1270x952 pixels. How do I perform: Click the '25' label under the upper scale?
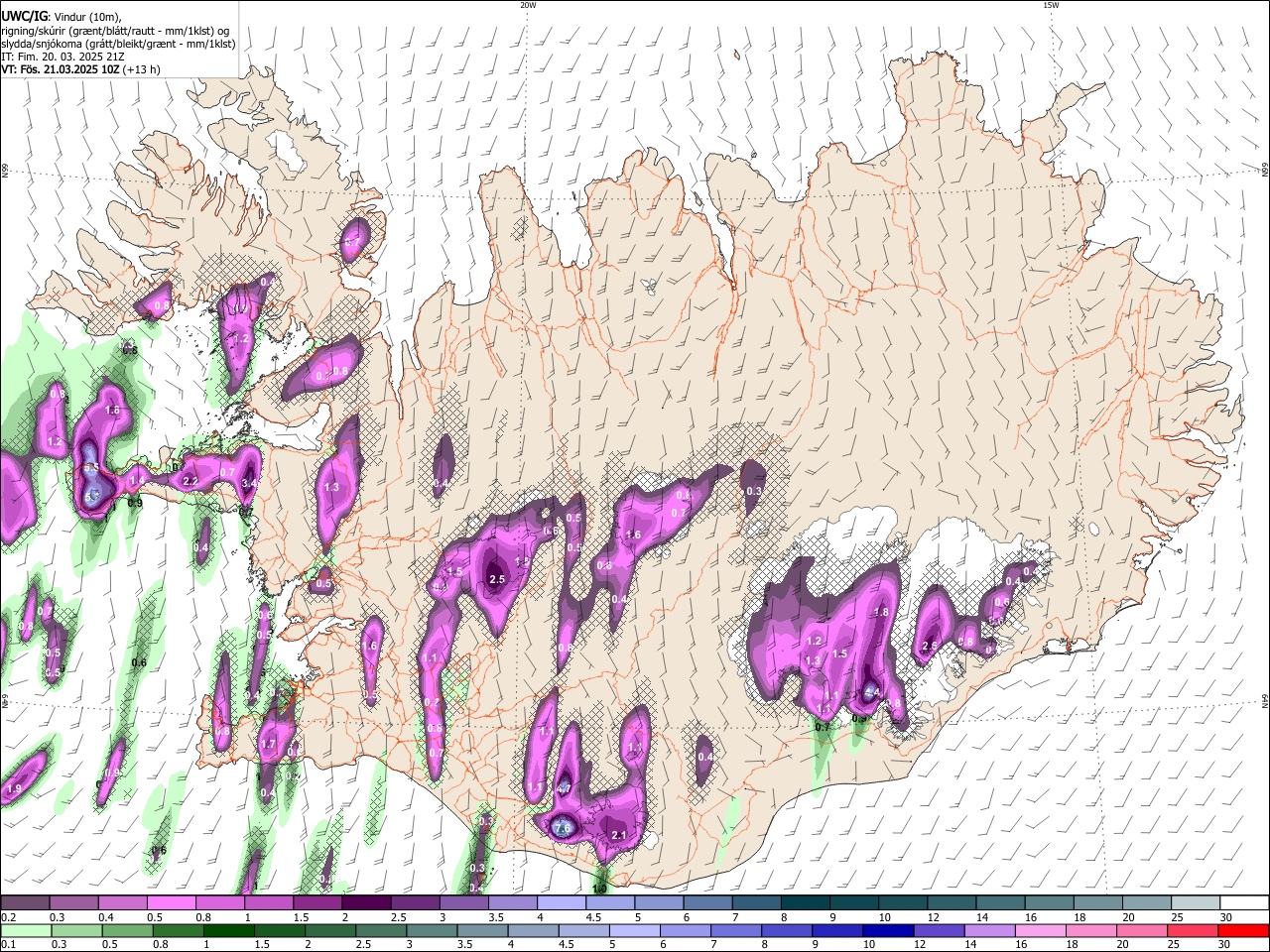pos(1177,917)
